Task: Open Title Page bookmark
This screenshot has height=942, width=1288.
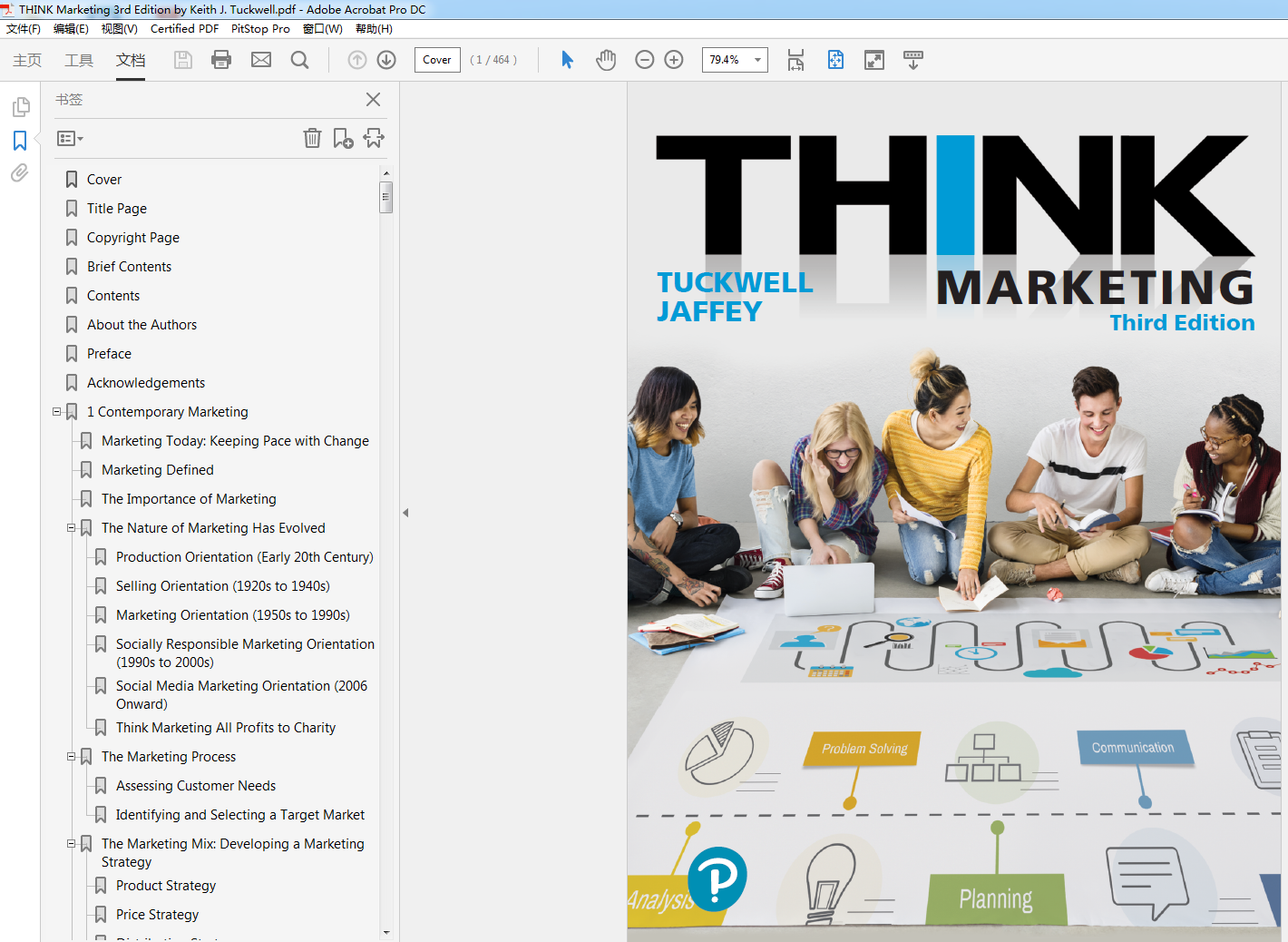Action: tap(117, 209)
